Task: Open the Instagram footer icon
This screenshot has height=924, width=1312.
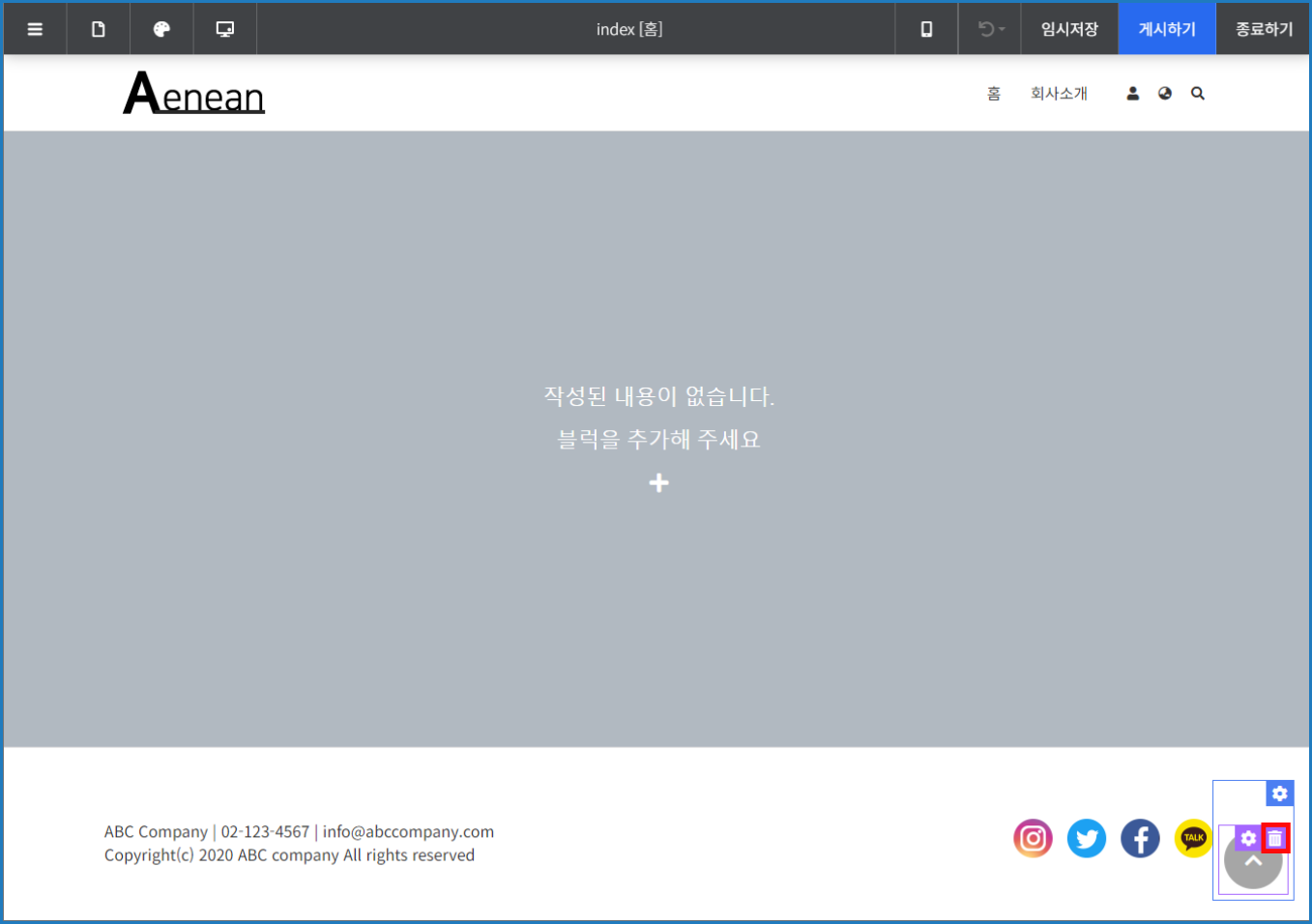Action: pos(1033,838)
